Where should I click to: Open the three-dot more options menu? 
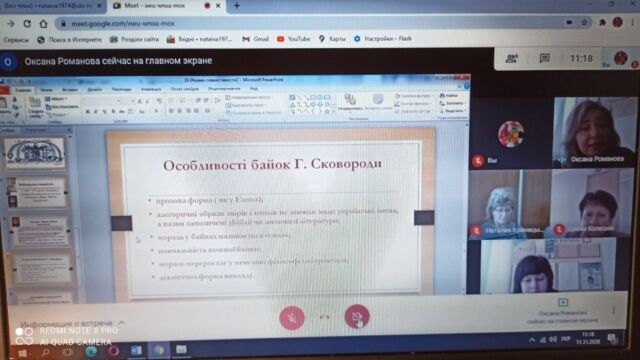point(614,311)
